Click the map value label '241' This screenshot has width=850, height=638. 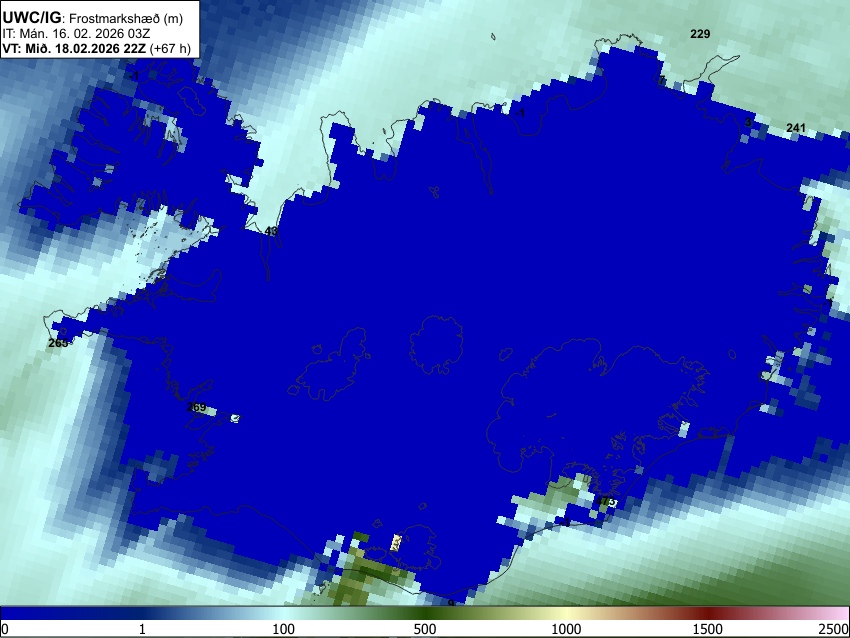[795, 128]
